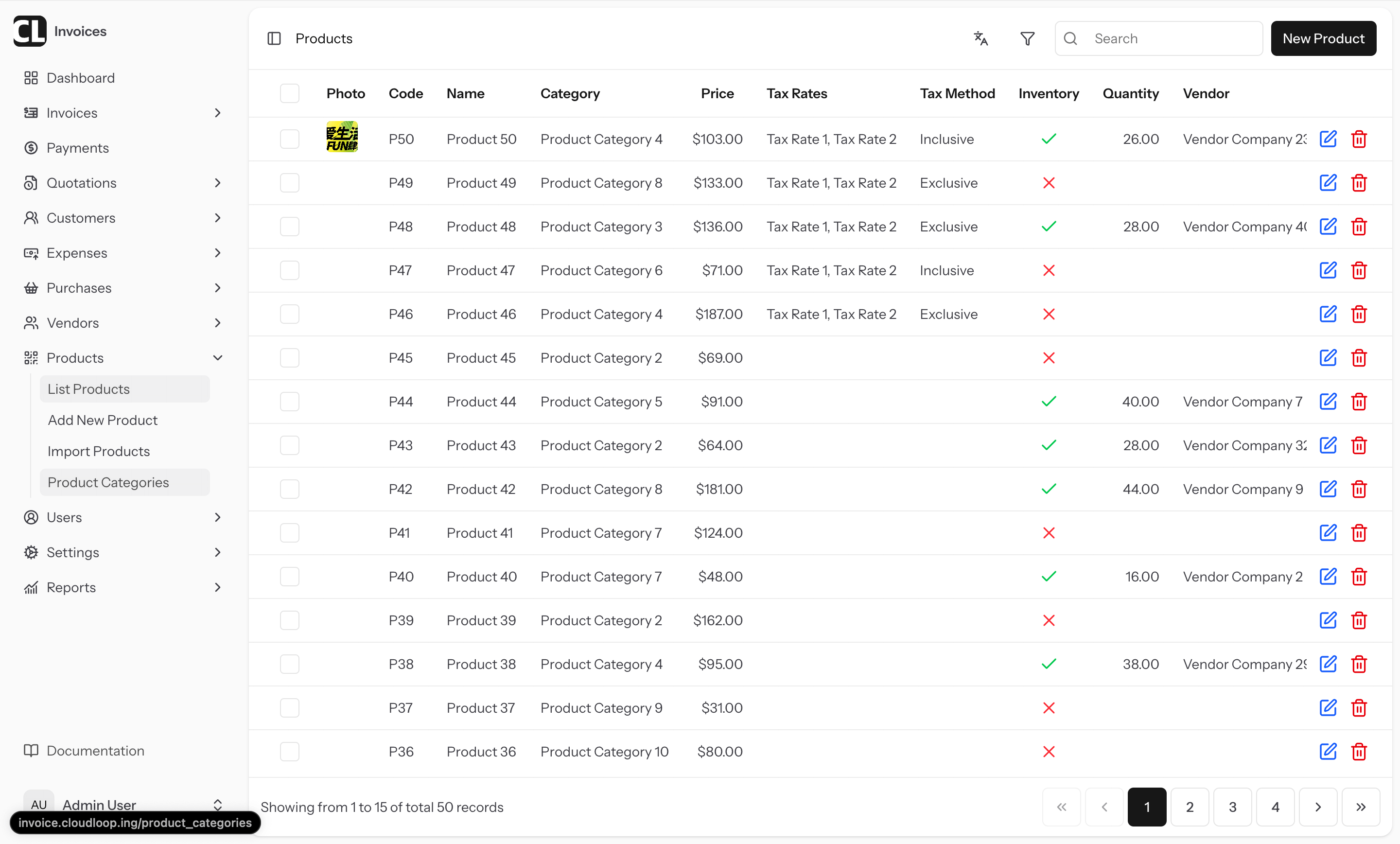
Task: Delete Product 38 with trash icon
Action: tap(1359, 665)
